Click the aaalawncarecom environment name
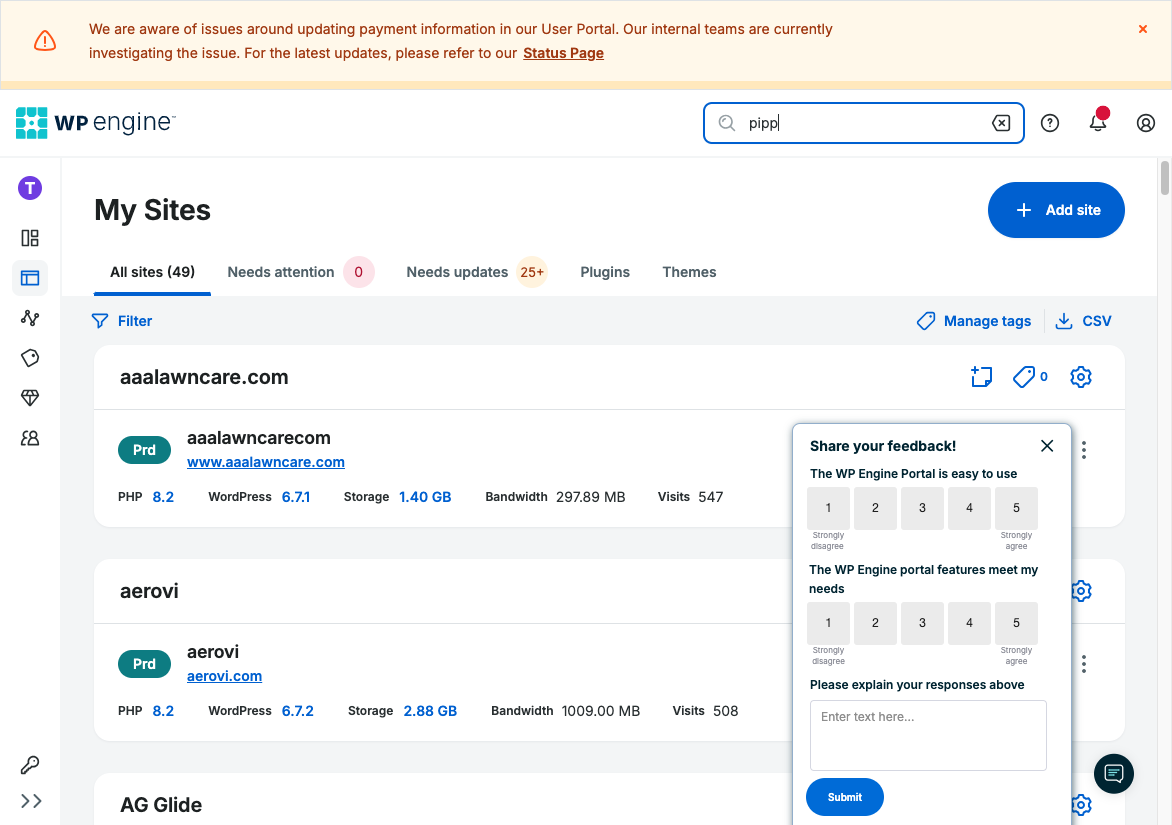 pyautogui.click(x=259, y=438)
